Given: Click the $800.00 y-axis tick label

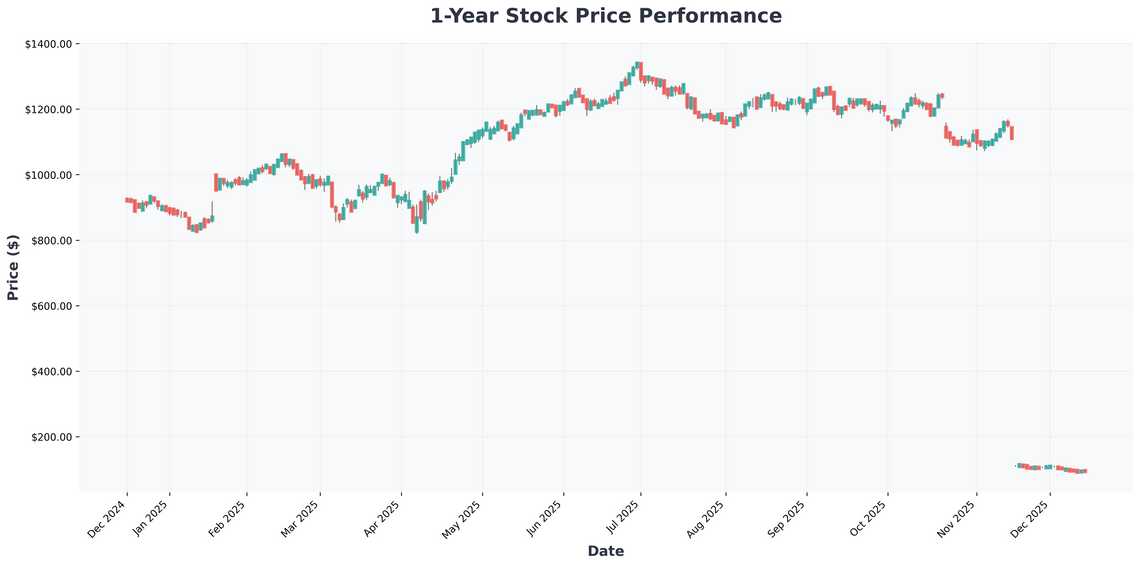Looking at the screenshot, I should click(53, 241).
